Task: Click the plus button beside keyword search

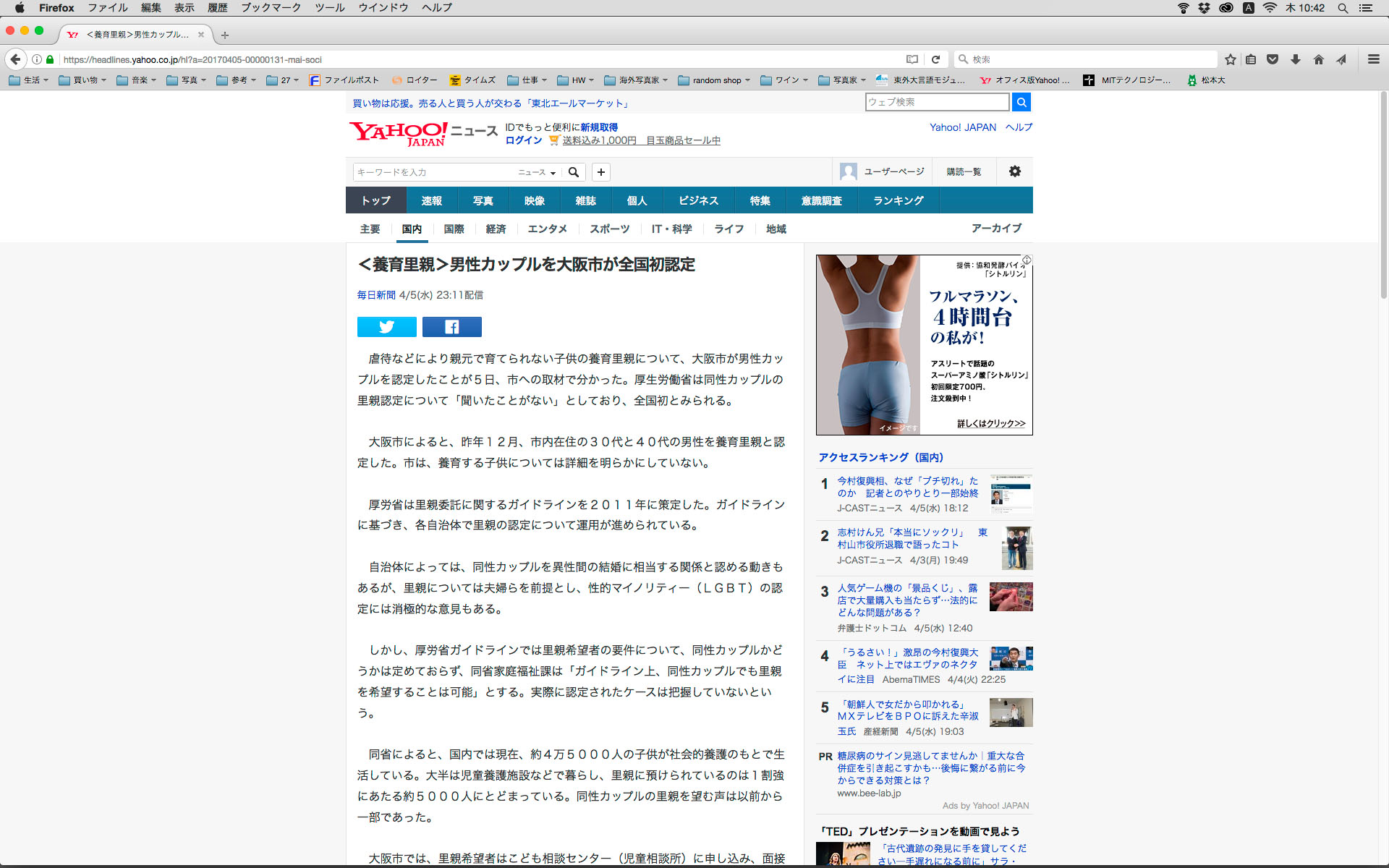Action: click(600, 172)
